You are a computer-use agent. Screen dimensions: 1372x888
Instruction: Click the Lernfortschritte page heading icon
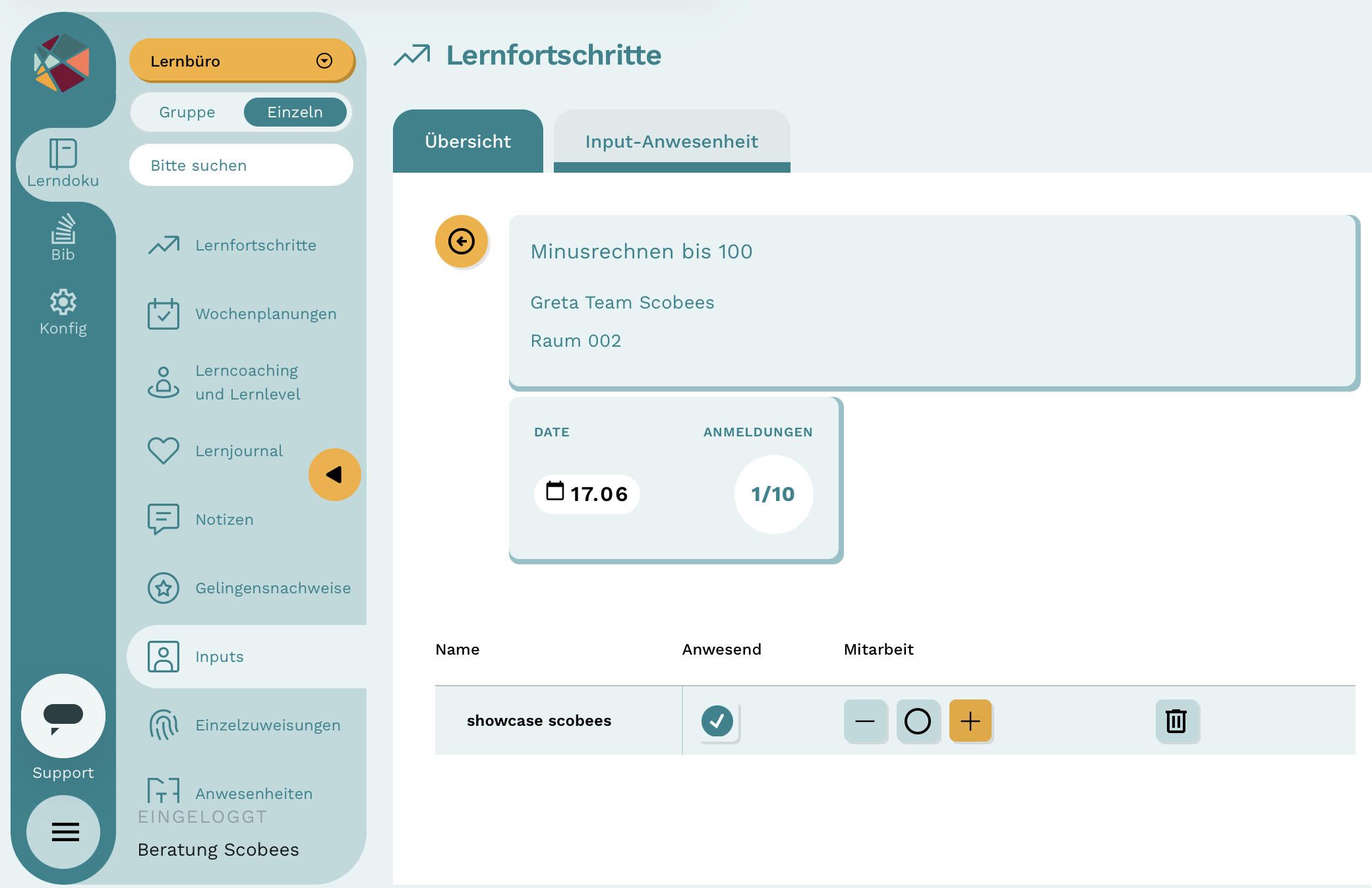point(412,55)
